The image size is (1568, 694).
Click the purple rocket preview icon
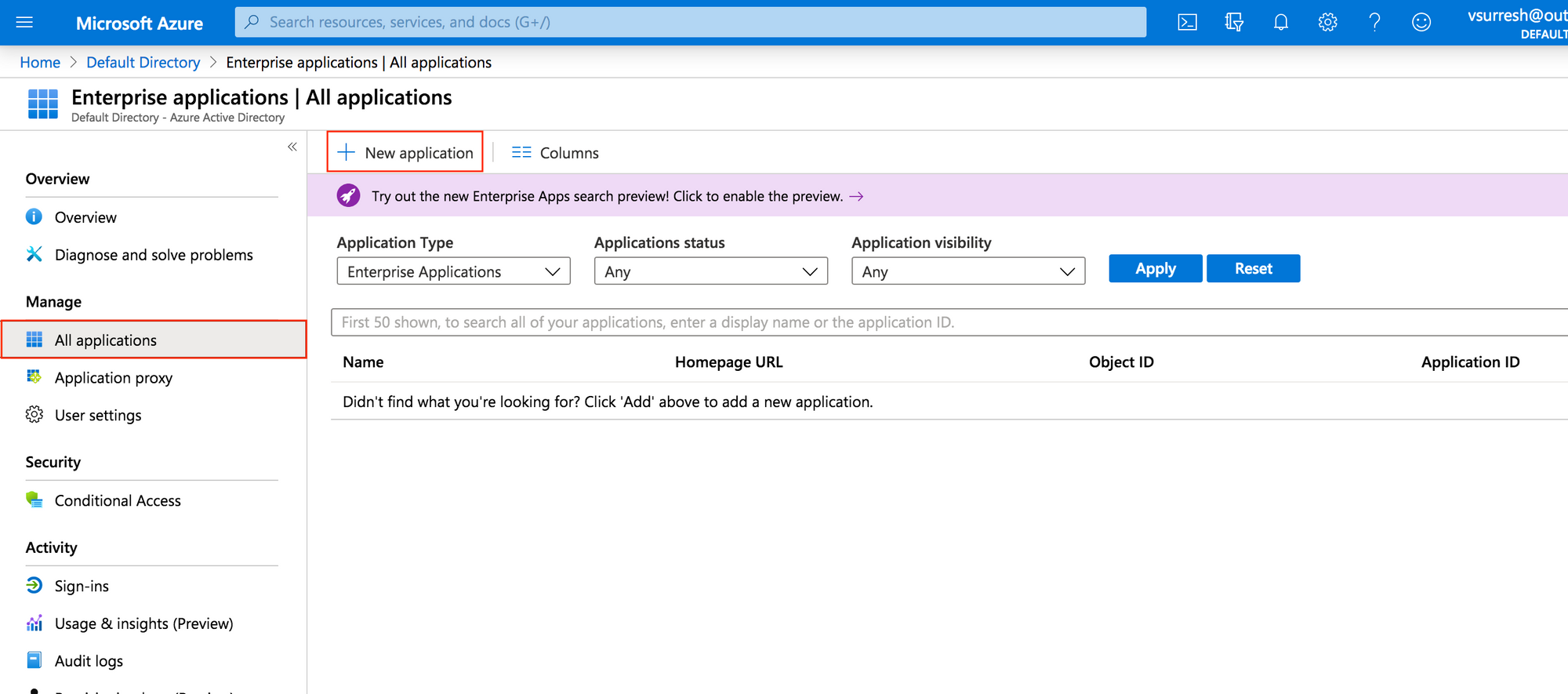pyautogui.click(x=348, y=195)
